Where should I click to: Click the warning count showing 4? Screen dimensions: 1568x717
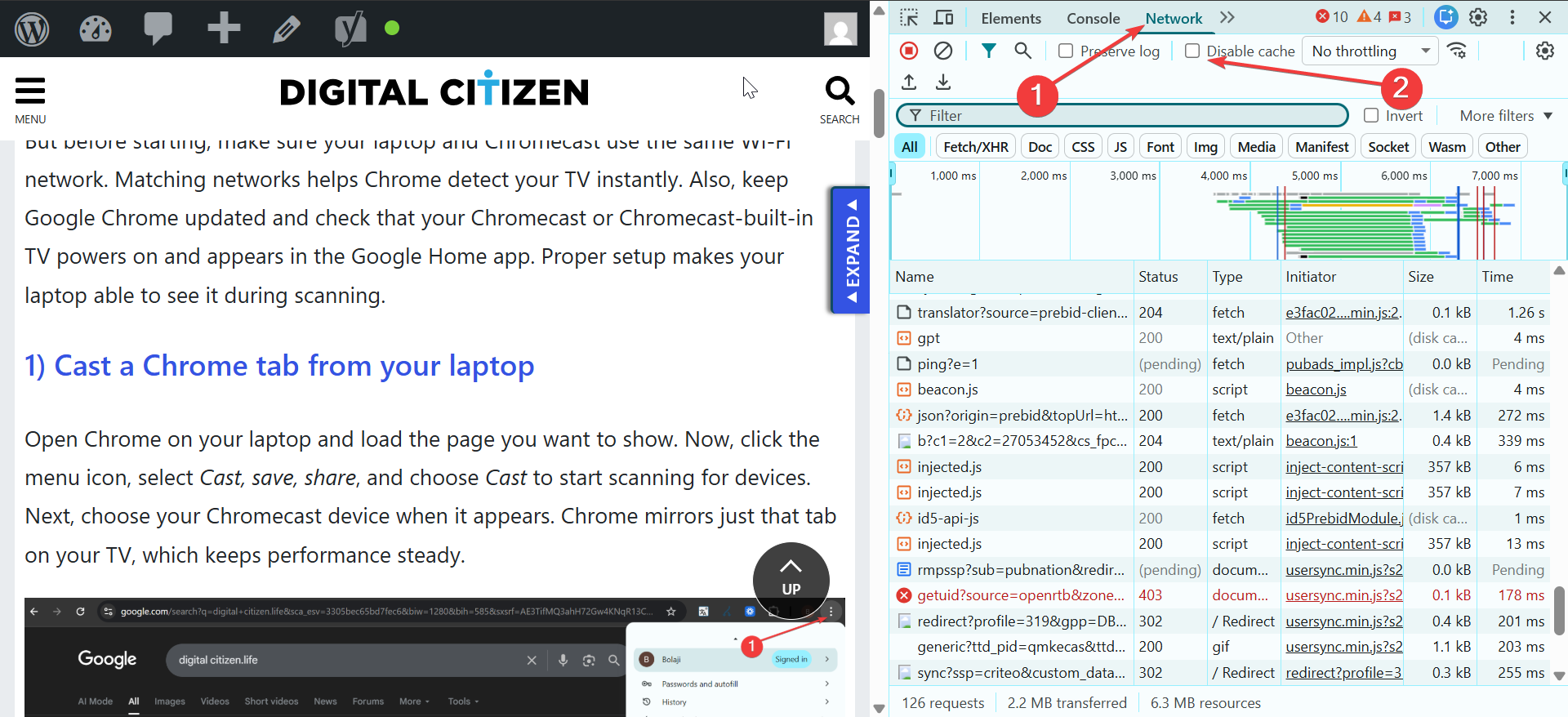[1370, 17]
